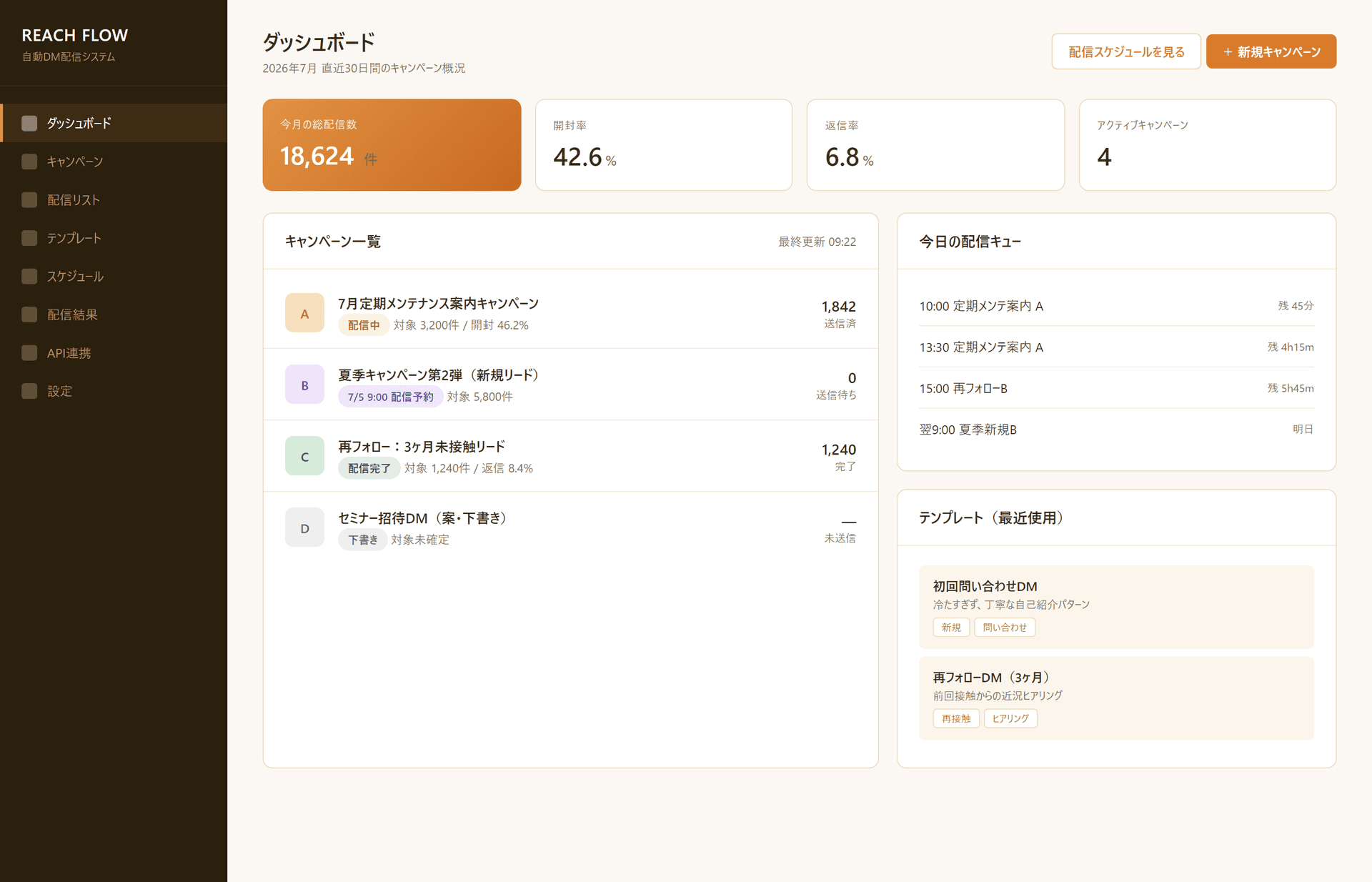Click キャンペーン一覧 heading
This screenshot has width=1372, height=882.
click(333, 242)
